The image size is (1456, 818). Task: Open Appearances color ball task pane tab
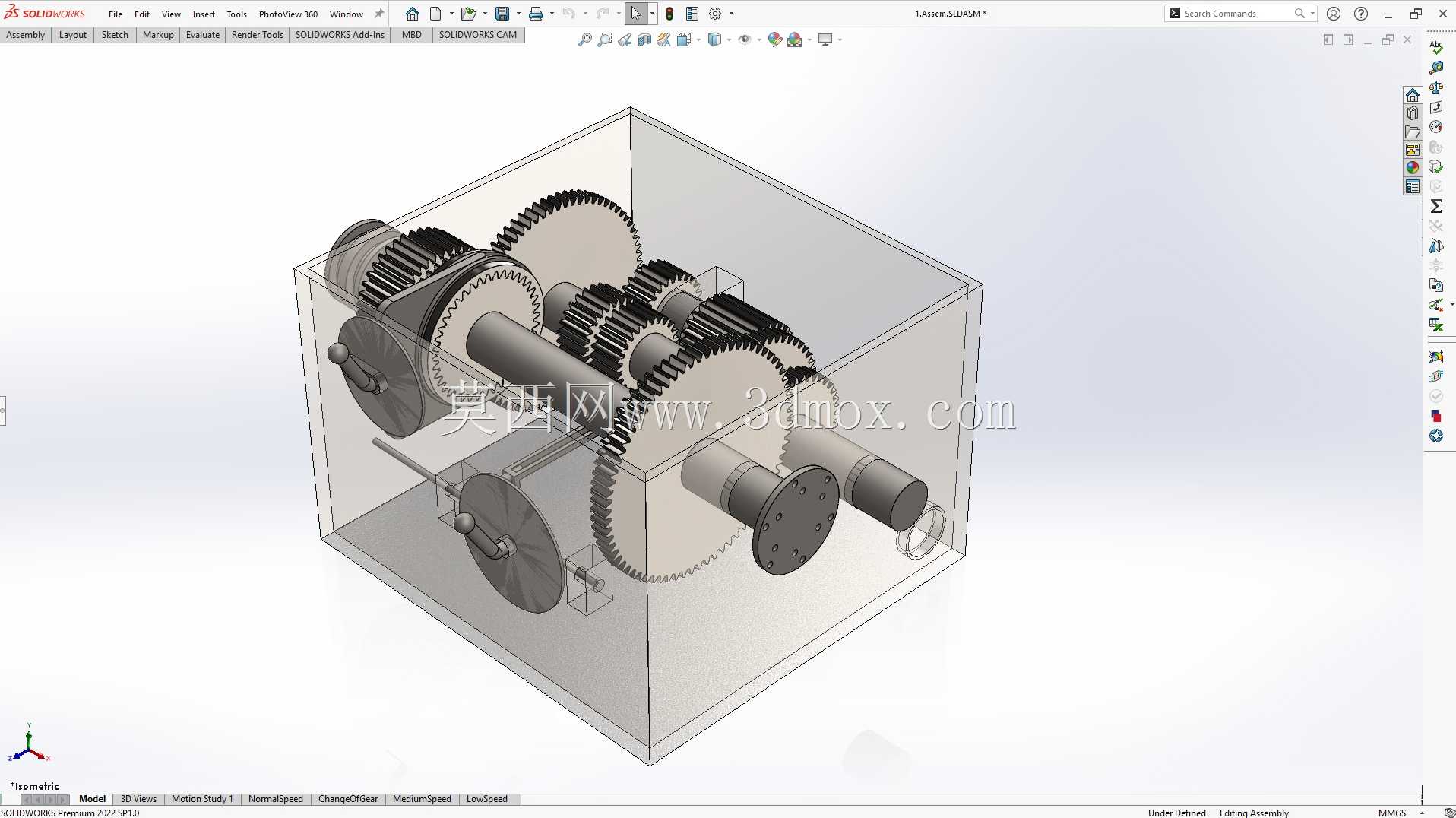[1413, 168]
